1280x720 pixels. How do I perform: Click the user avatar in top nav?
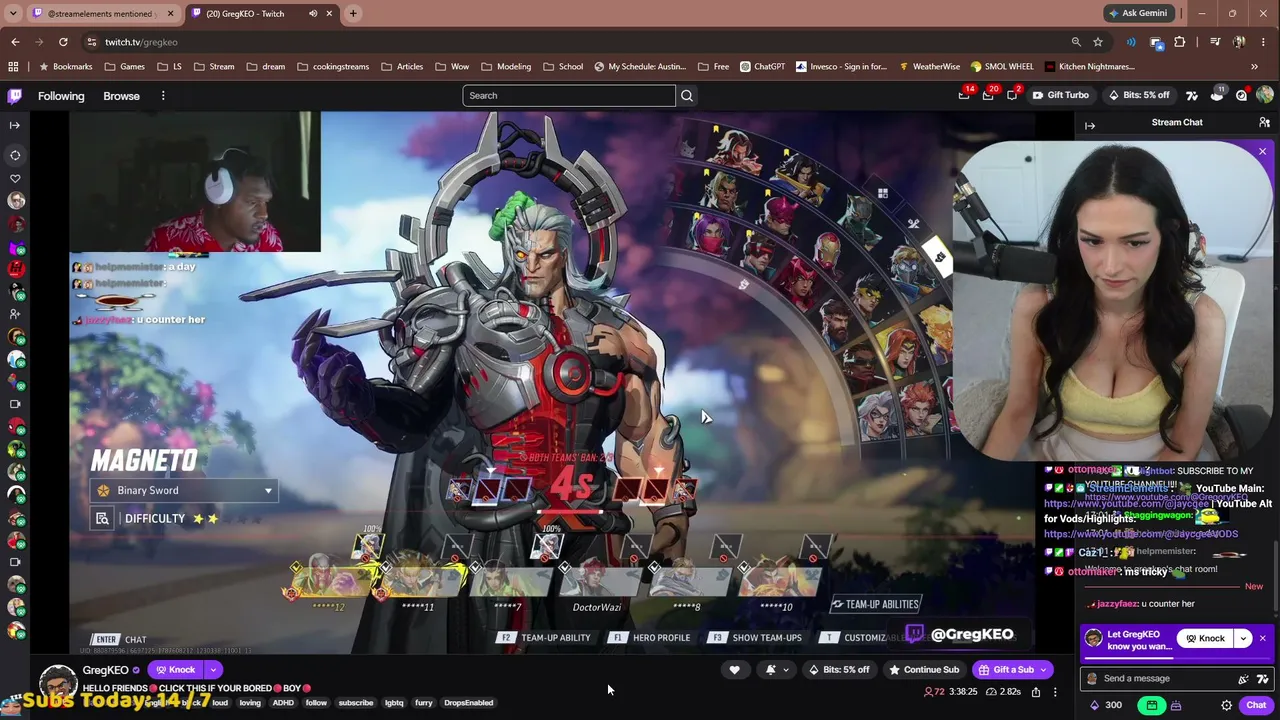point(1265,95)
